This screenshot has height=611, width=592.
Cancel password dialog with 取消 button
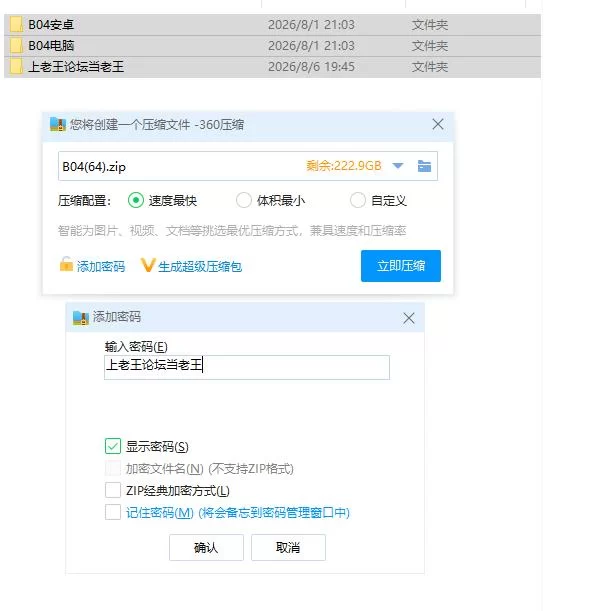pyautogui.click(x=288, y=547)
